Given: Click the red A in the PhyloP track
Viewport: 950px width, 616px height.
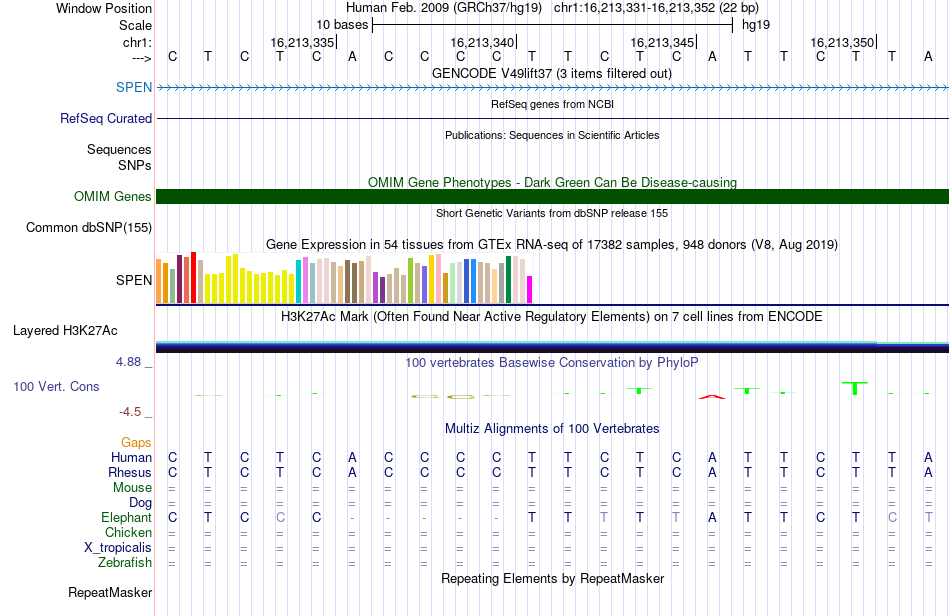Looking at the screenshot, I should pyautogui.click(x=712, y=397).
